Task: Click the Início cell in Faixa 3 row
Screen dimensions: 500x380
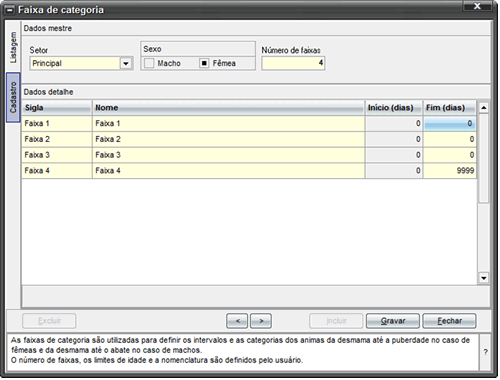Action: click(394, 155)
